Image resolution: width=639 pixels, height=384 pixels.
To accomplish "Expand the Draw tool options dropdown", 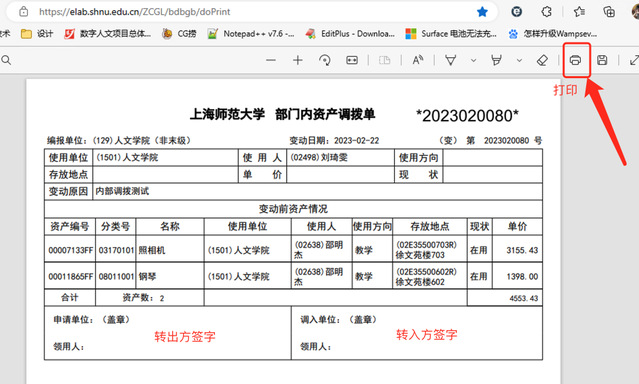I will pos(473,60).
